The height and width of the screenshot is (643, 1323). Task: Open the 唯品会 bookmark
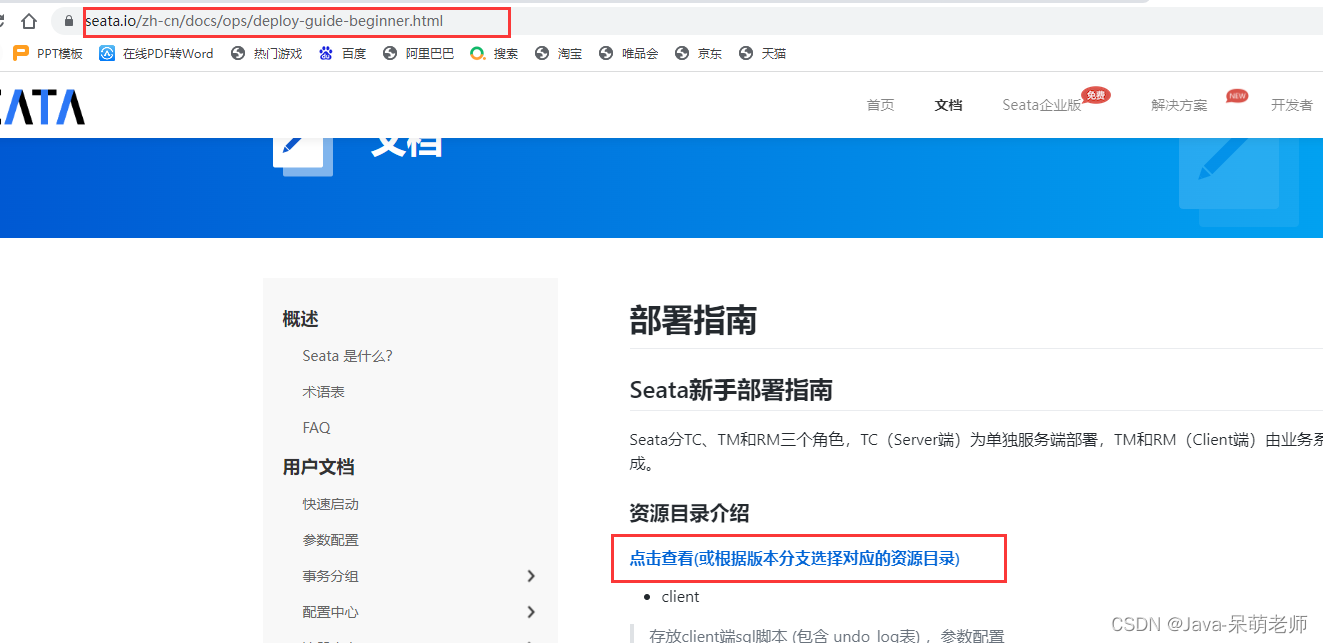[x=628, y=53]
